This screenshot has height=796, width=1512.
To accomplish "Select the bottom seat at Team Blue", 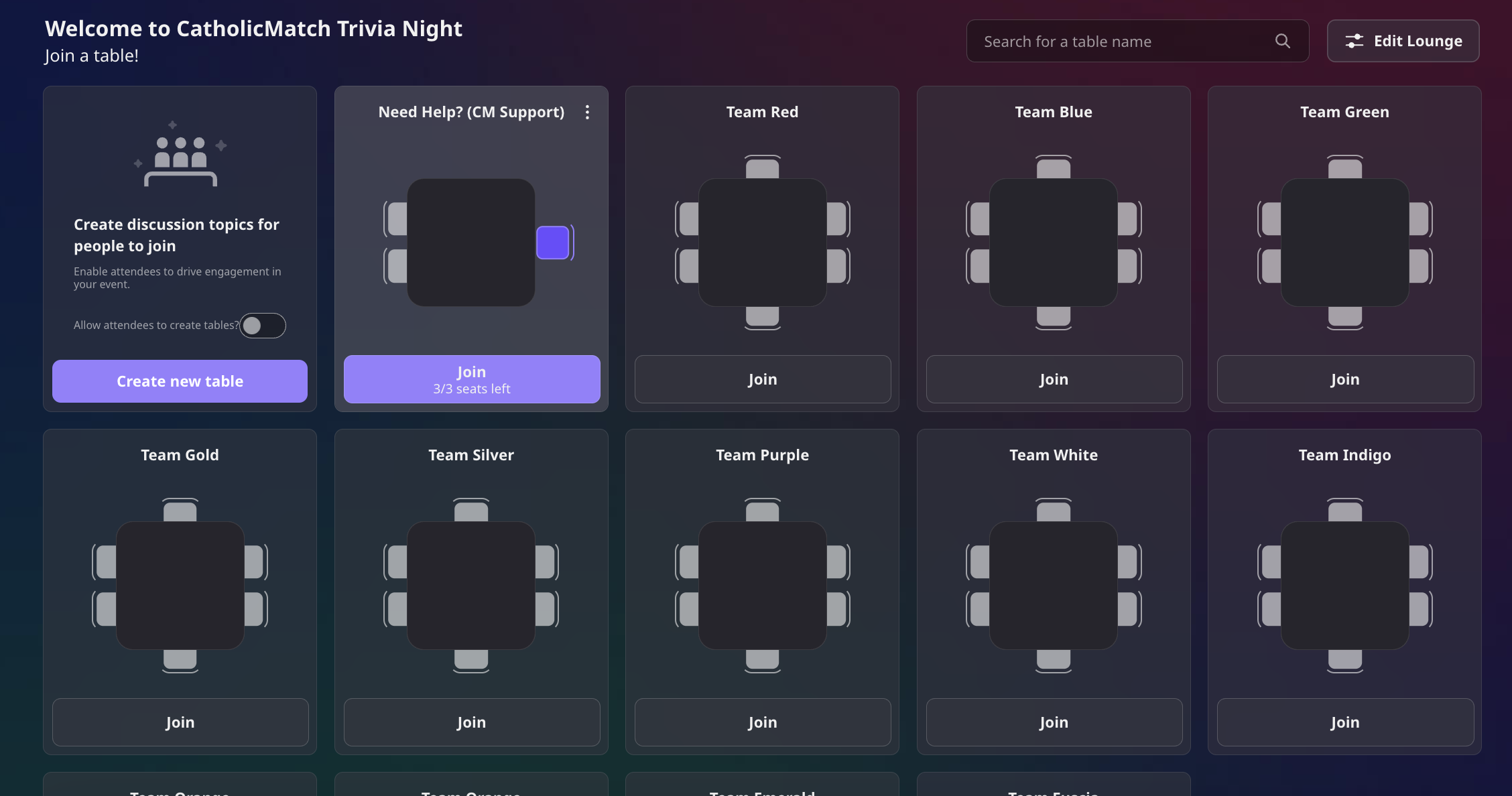I will [1053, 317].
